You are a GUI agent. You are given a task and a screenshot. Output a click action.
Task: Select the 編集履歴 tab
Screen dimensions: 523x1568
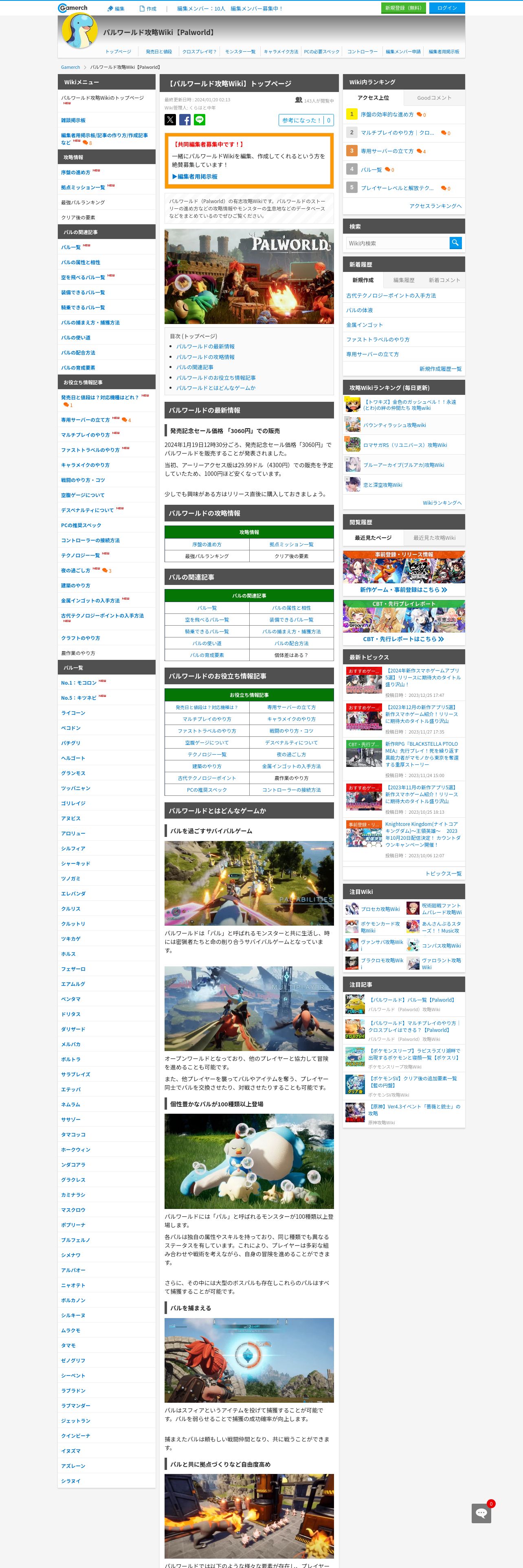point(404,280)
